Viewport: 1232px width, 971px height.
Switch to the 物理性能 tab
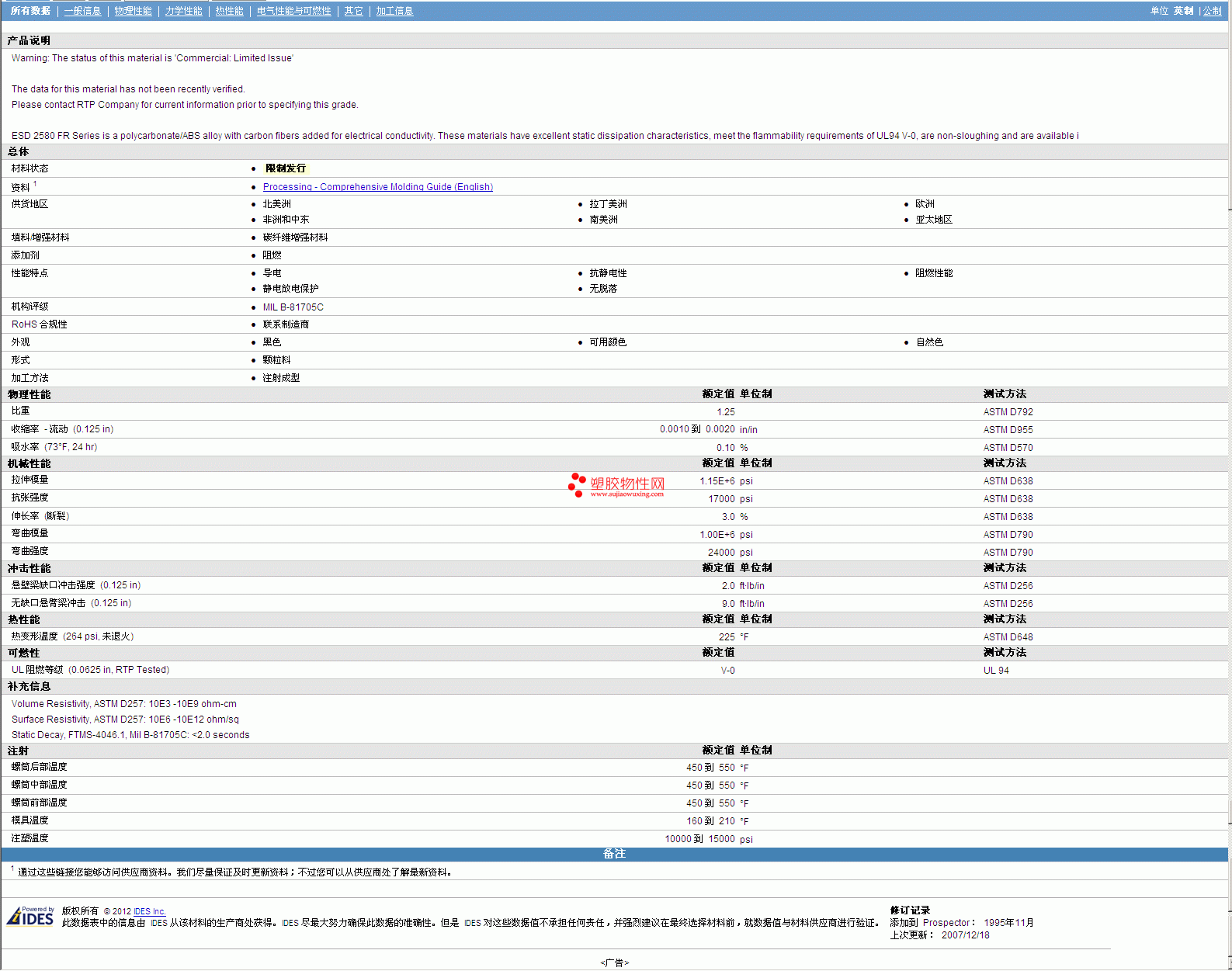point(133,11)
